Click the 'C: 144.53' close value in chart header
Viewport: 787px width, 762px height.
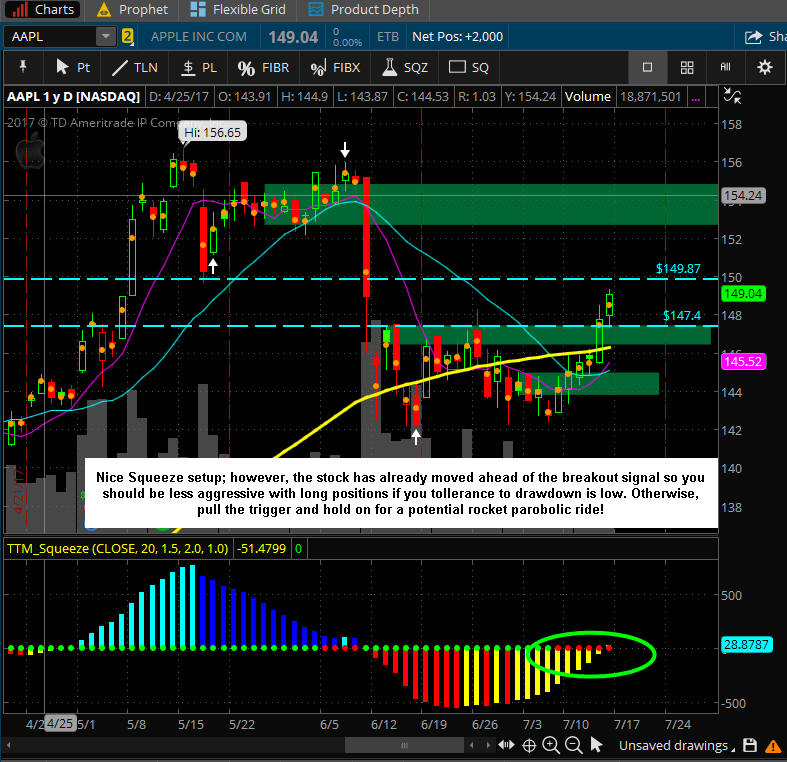click(423, 96)
